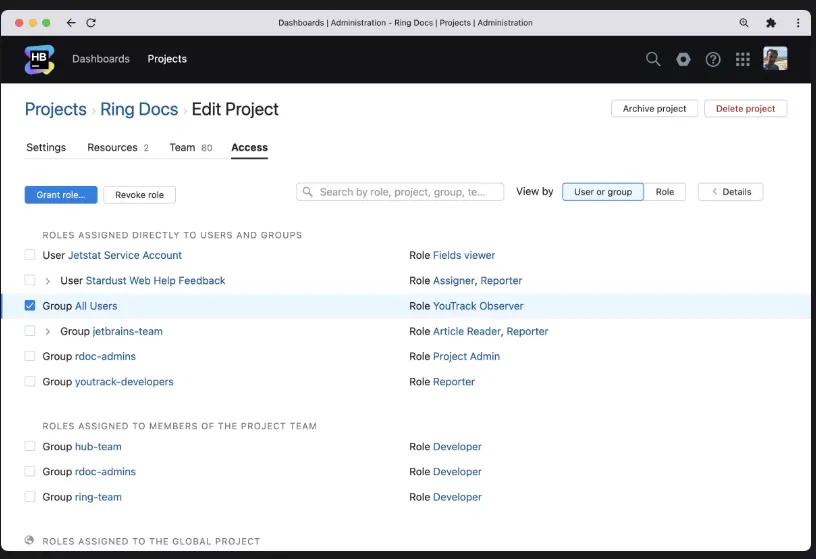
Task: Open Stardust Web Help Feedback user link
Action: click(155, 281)
